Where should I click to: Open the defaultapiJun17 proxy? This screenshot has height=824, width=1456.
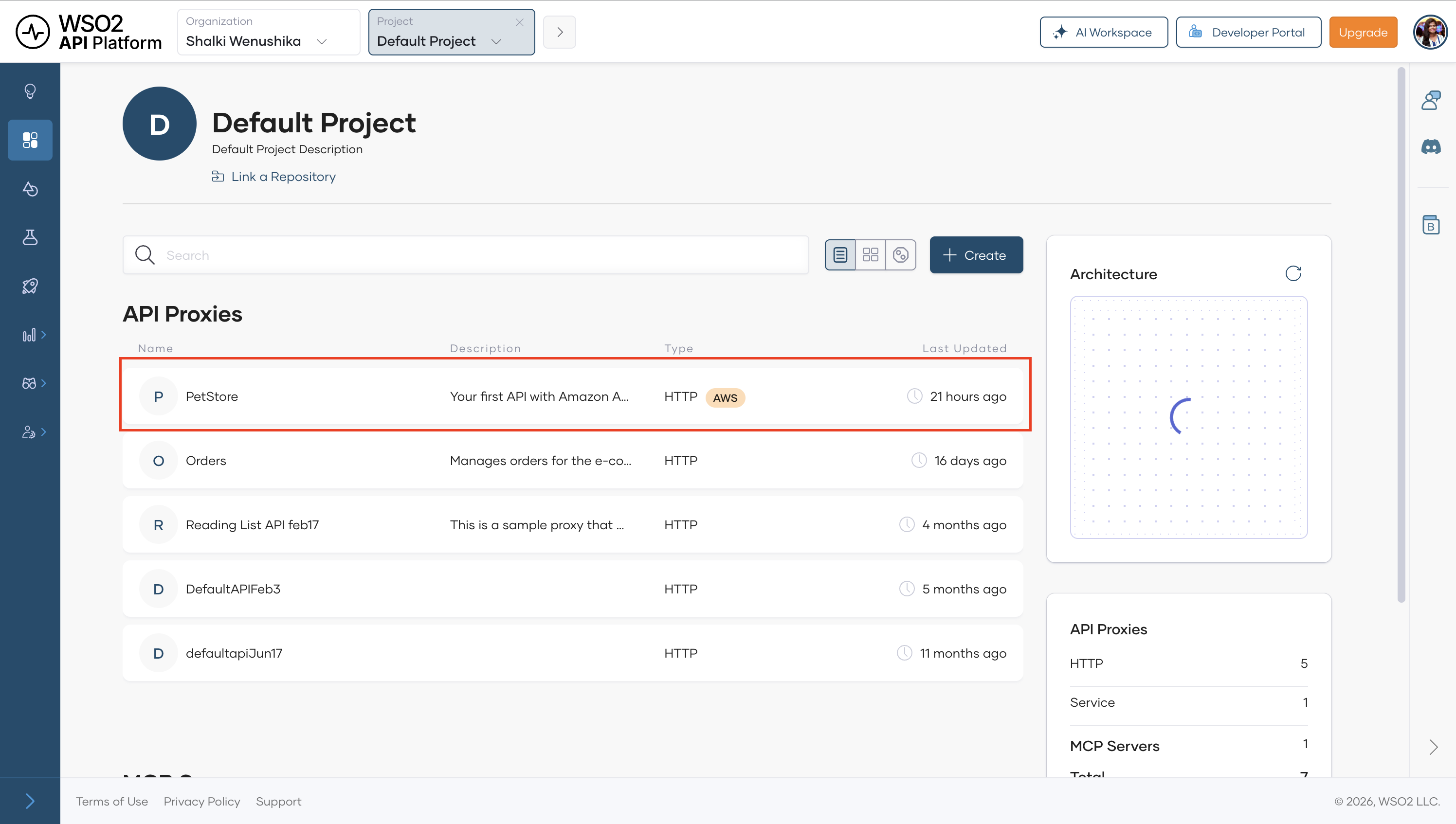[573, 653]
